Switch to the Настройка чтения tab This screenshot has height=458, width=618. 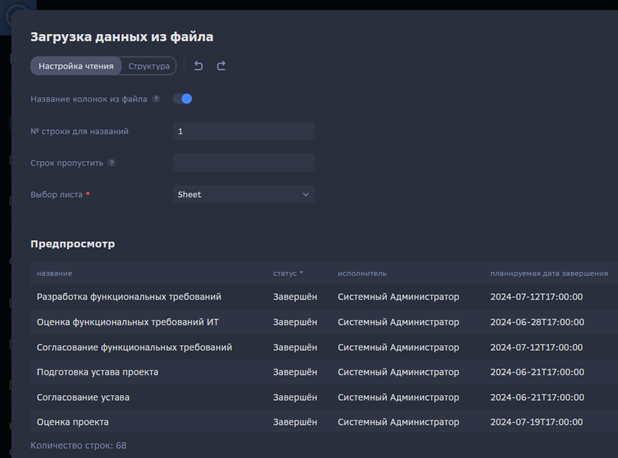click(x=76, y=66)
